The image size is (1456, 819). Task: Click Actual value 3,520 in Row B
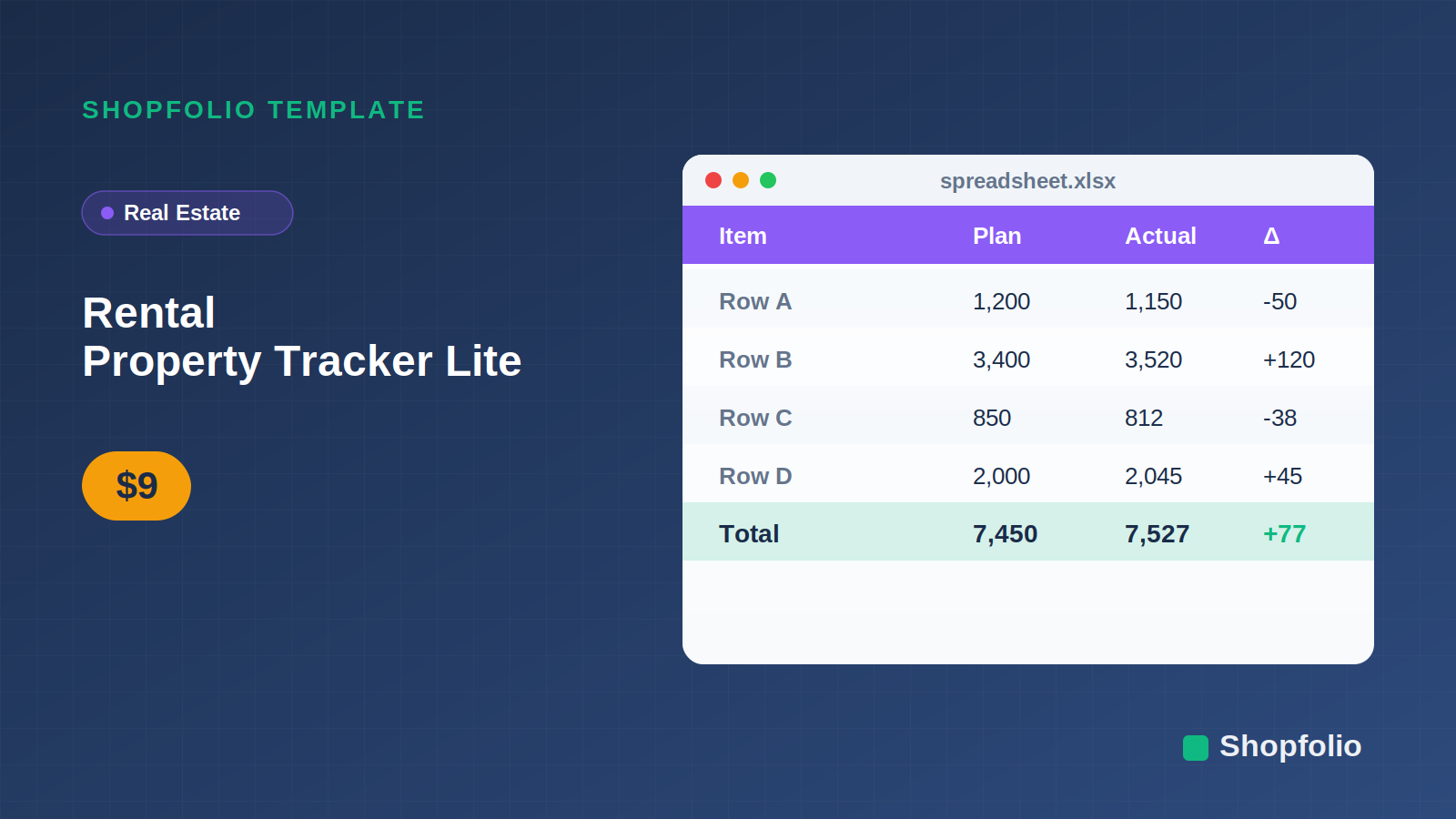[1153, 359]
